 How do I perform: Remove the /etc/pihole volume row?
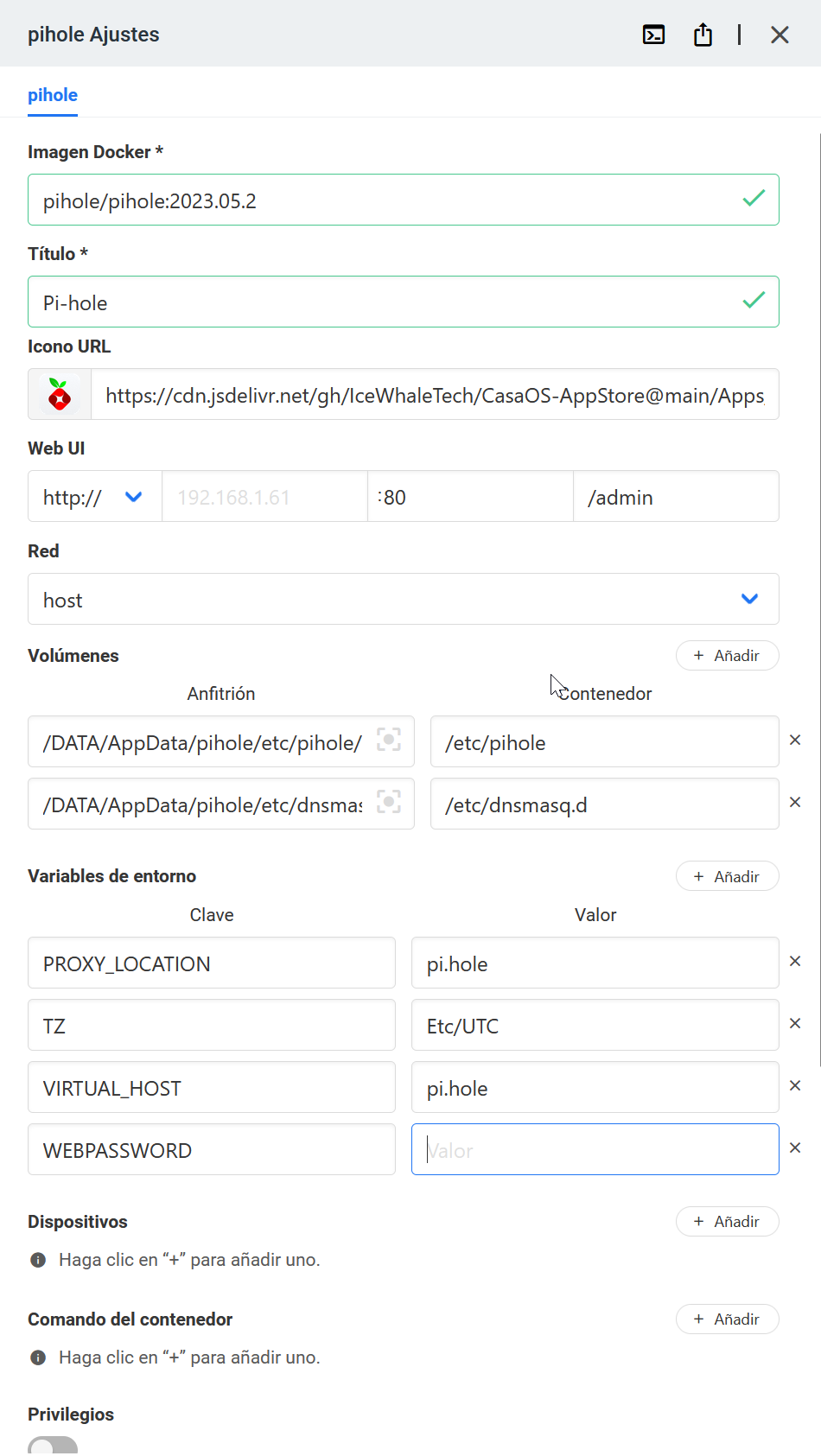click(795, 741)
